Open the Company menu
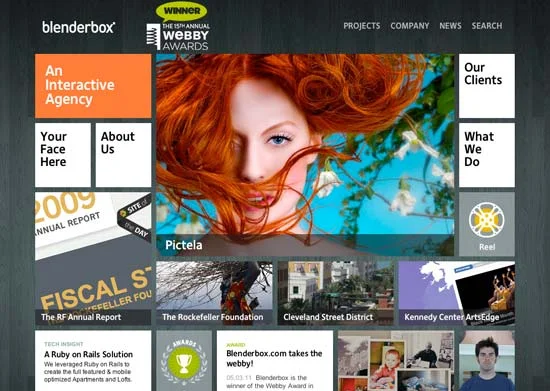 410,26
